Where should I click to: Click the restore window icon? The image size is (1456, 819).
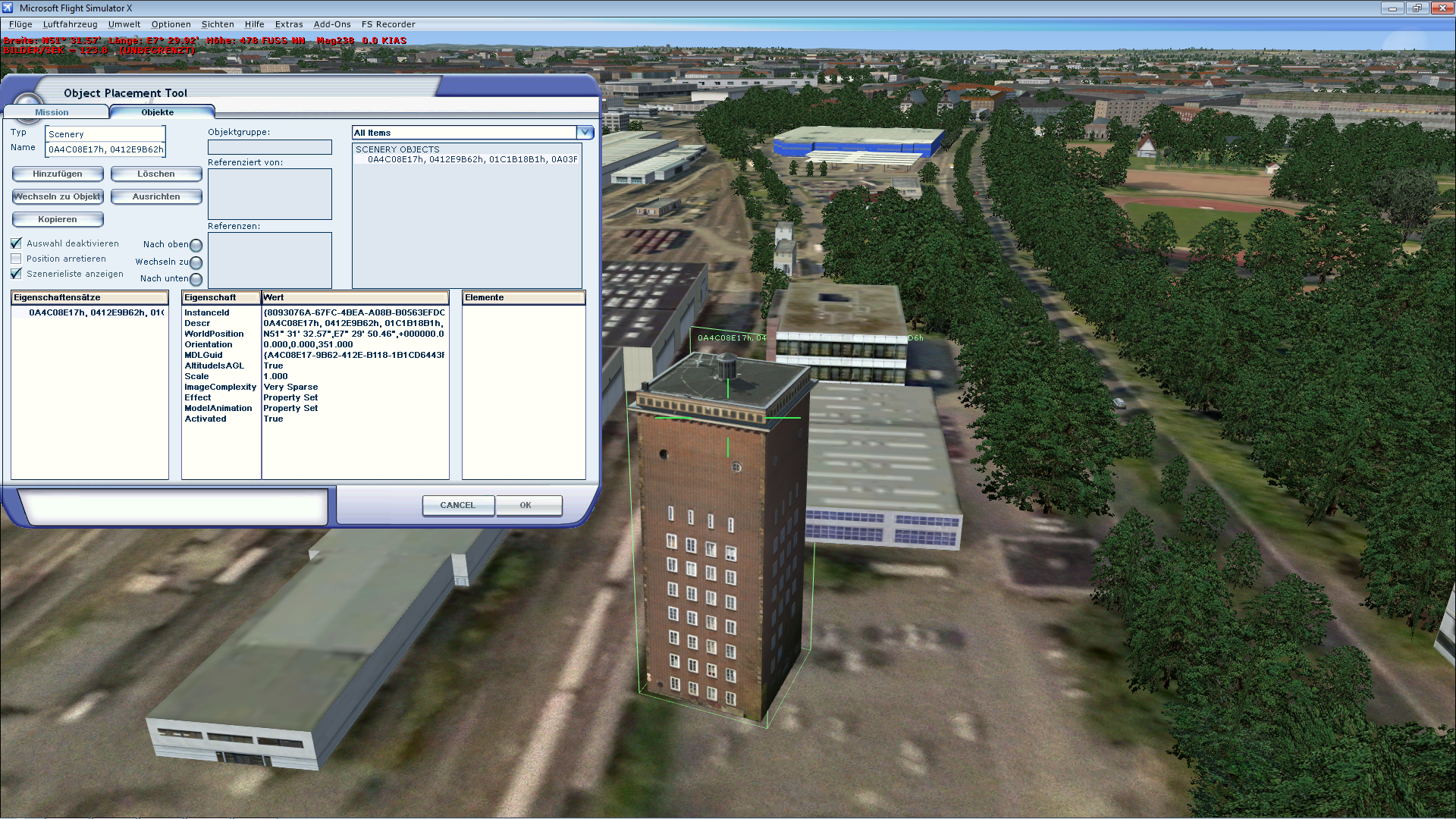pos(1417,8)
